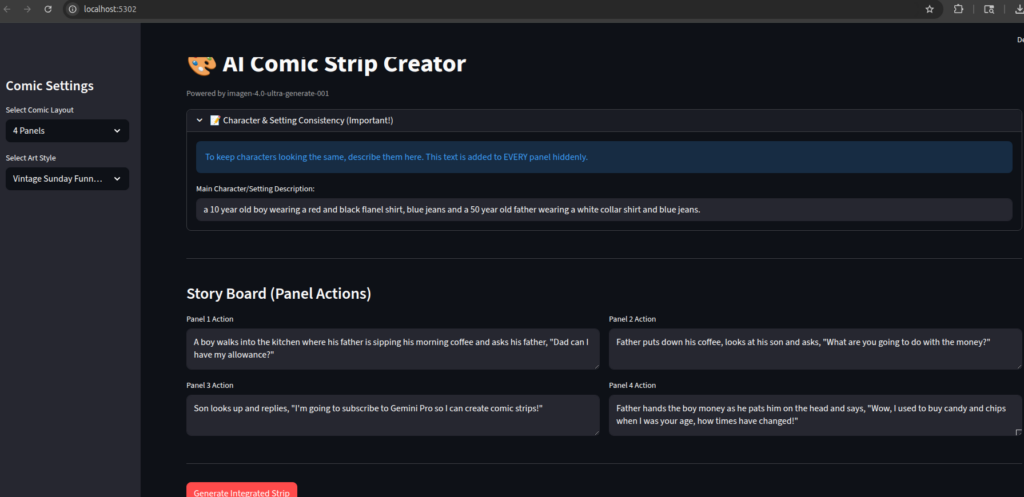Screen dimensions: 1024x497
Task: Click the Panel 3 Action text area
Action: [392, 415]
